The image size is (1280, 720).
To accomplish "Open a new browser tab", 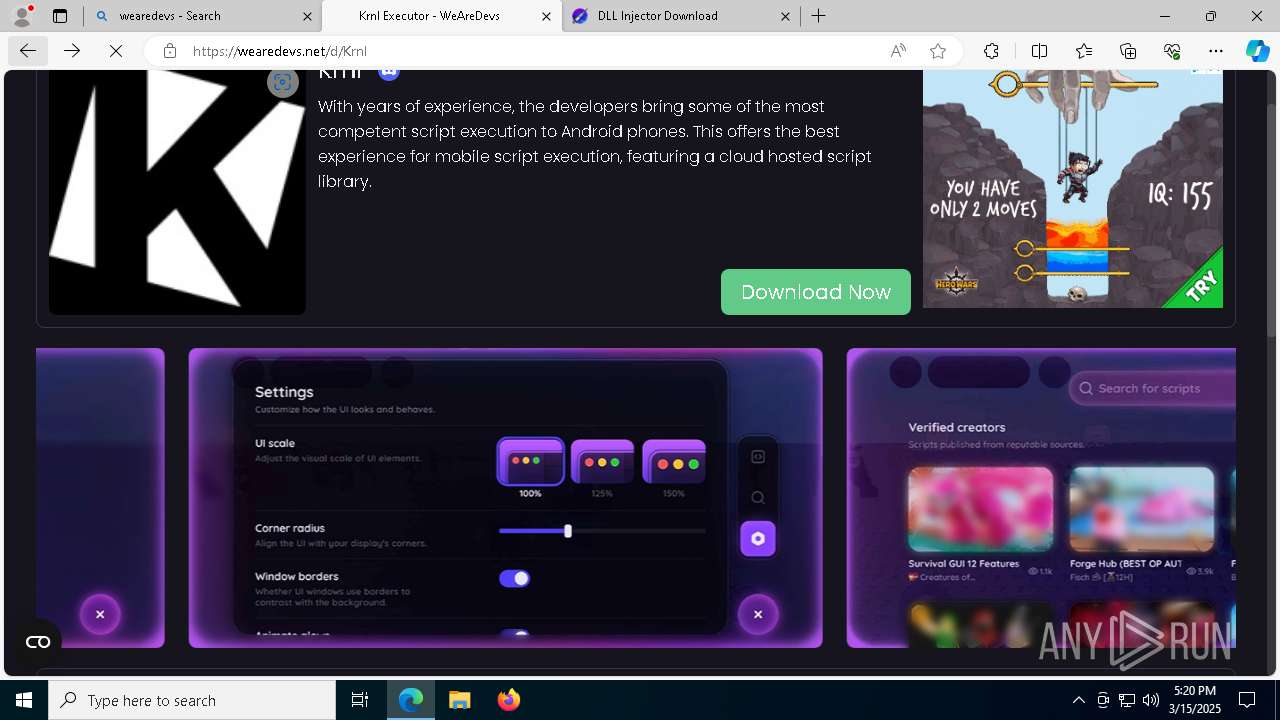I will click(x=819, y=16).
